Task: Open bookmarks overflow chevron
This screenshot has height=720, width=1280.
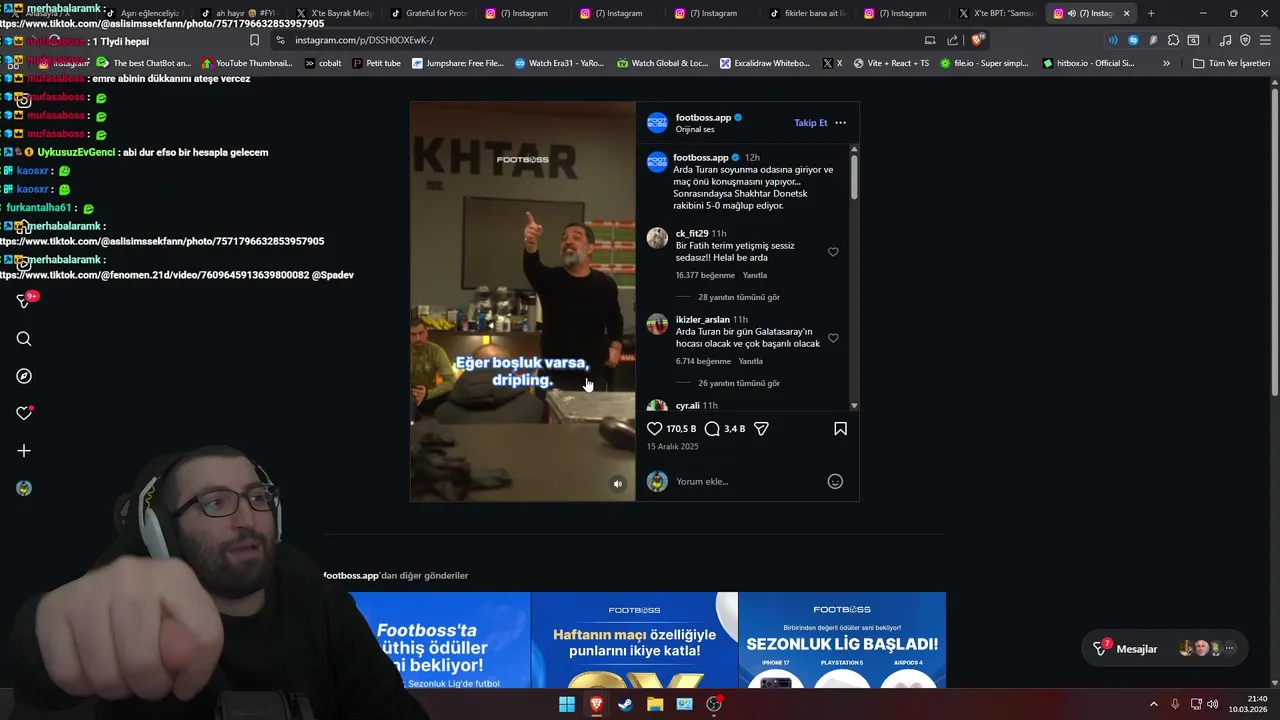Action: (1166, 63)
